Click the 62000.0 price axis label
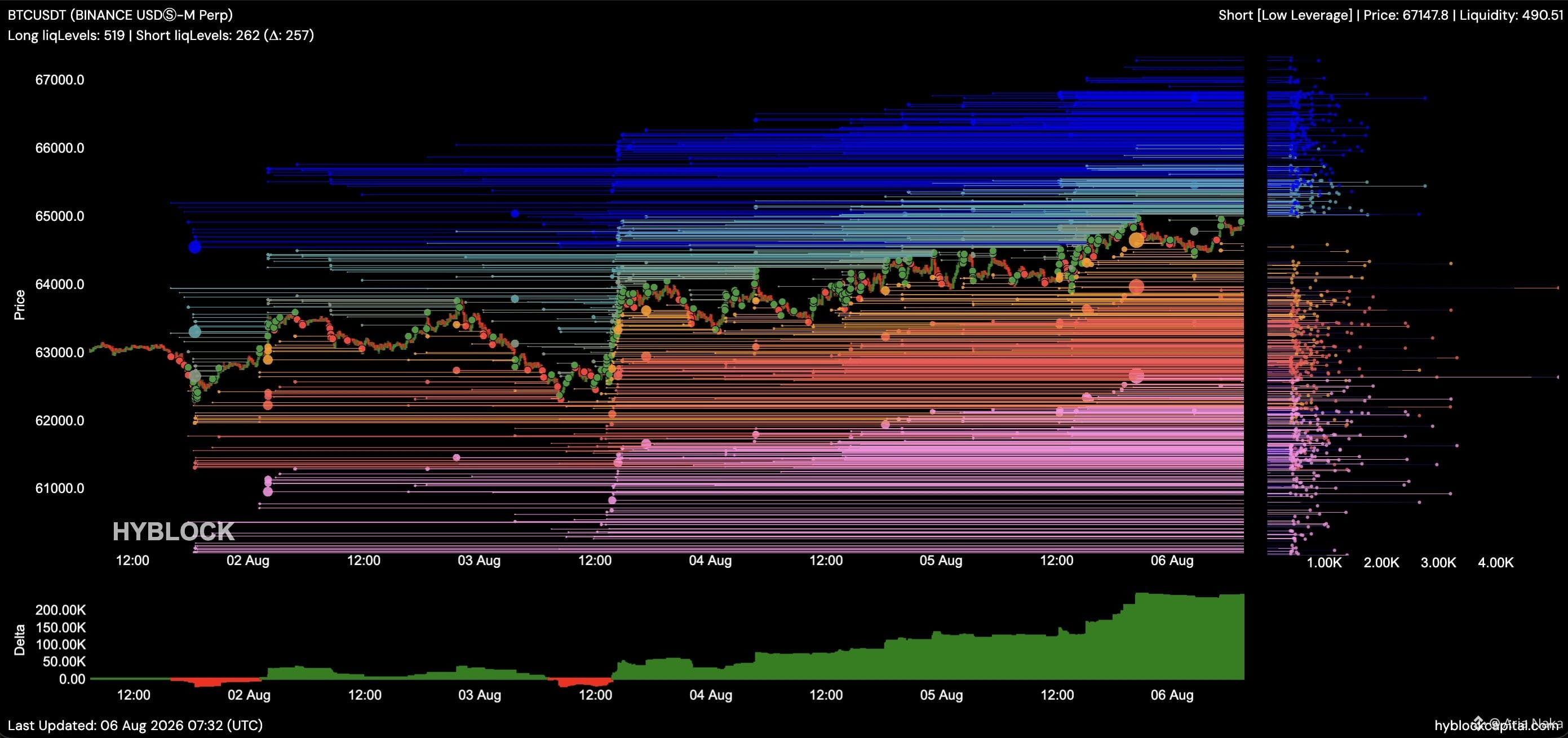This screenshot has width=1568, height=738. click(60, 420)
